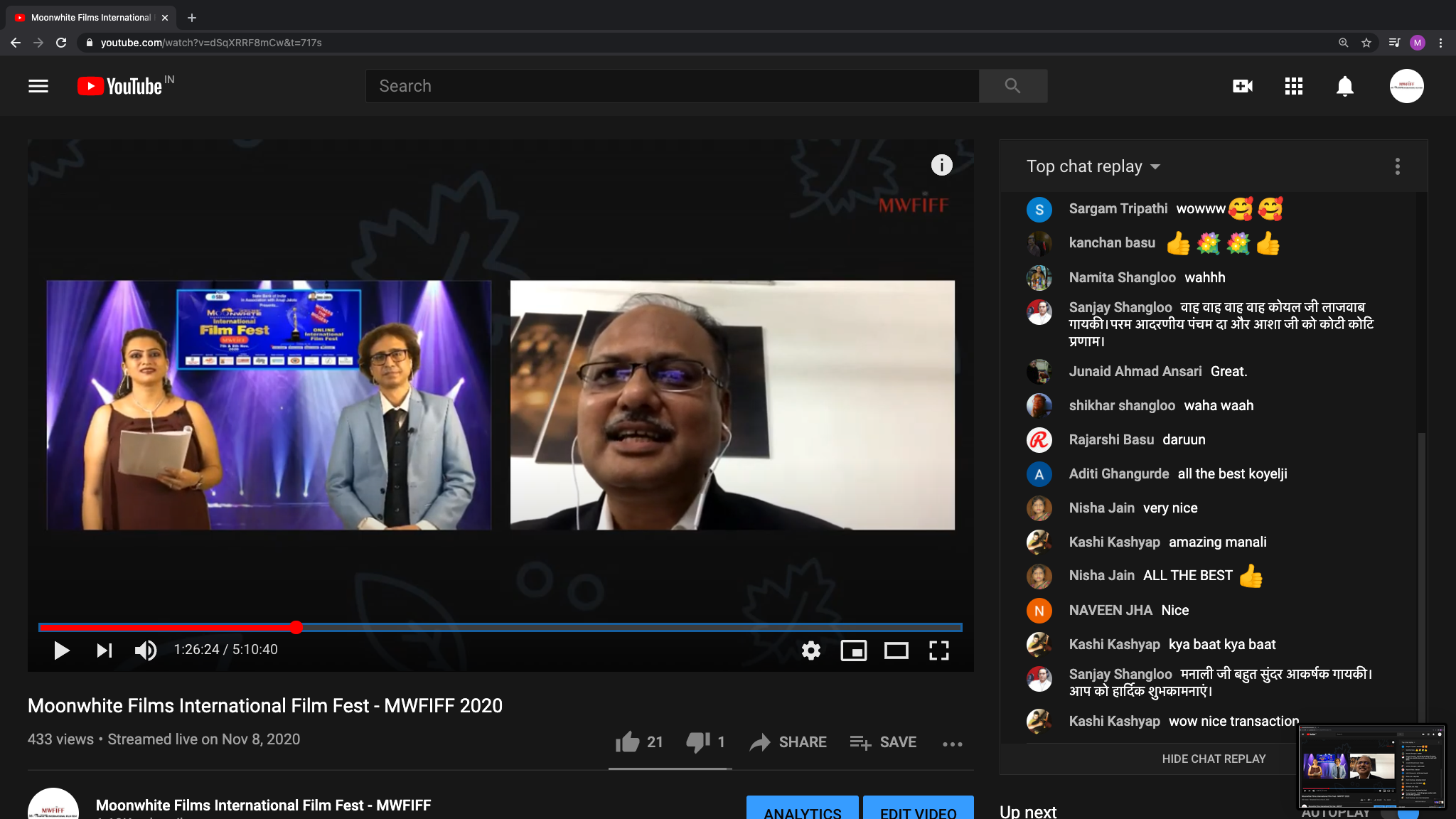Open browser media control icon
The height and width of the screenshot is (819, 1456).
point(1394,43)
